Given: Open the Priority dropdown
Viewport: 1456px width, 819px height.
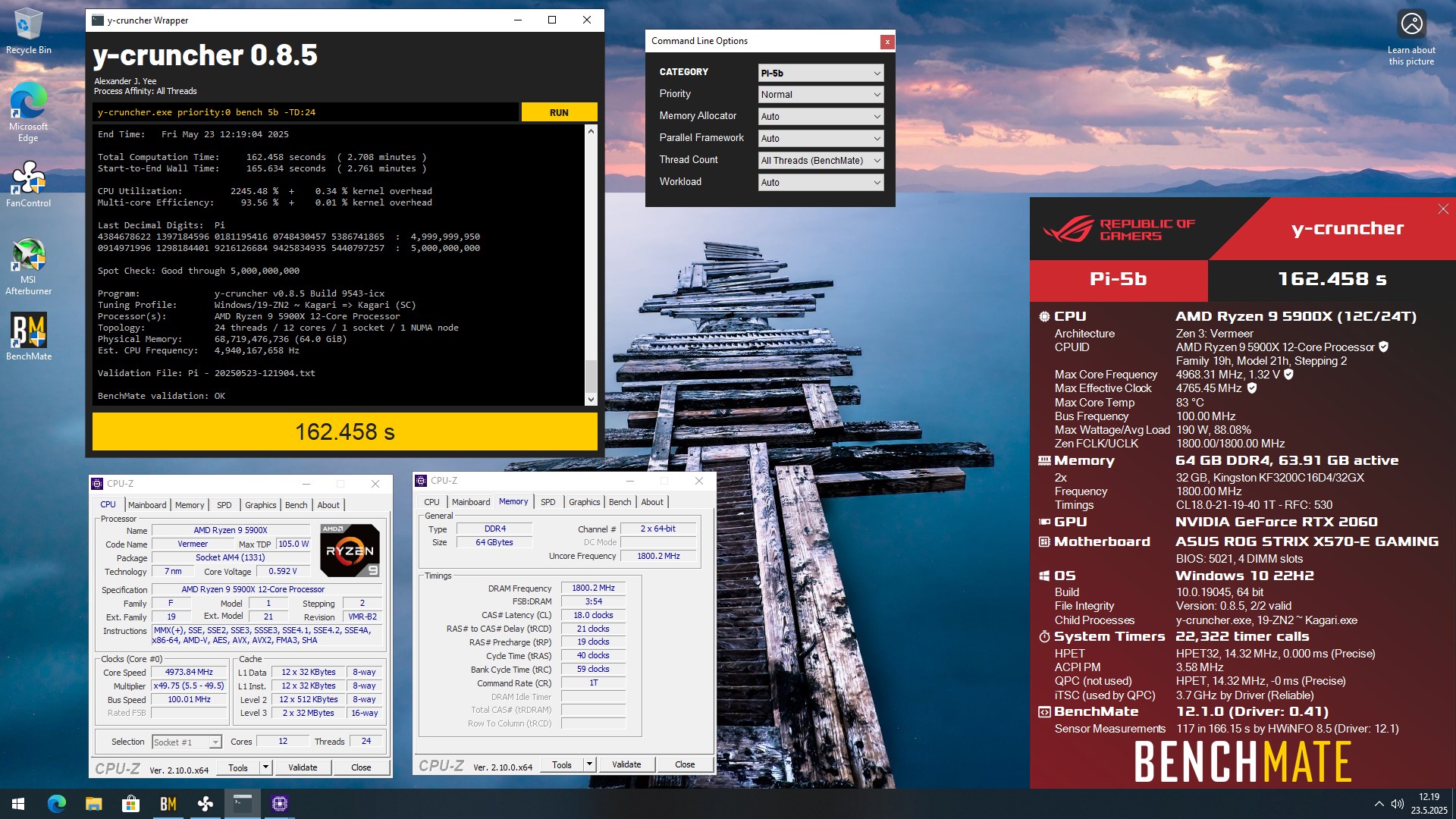Looking at the screenshot, I should coord(821,95).
